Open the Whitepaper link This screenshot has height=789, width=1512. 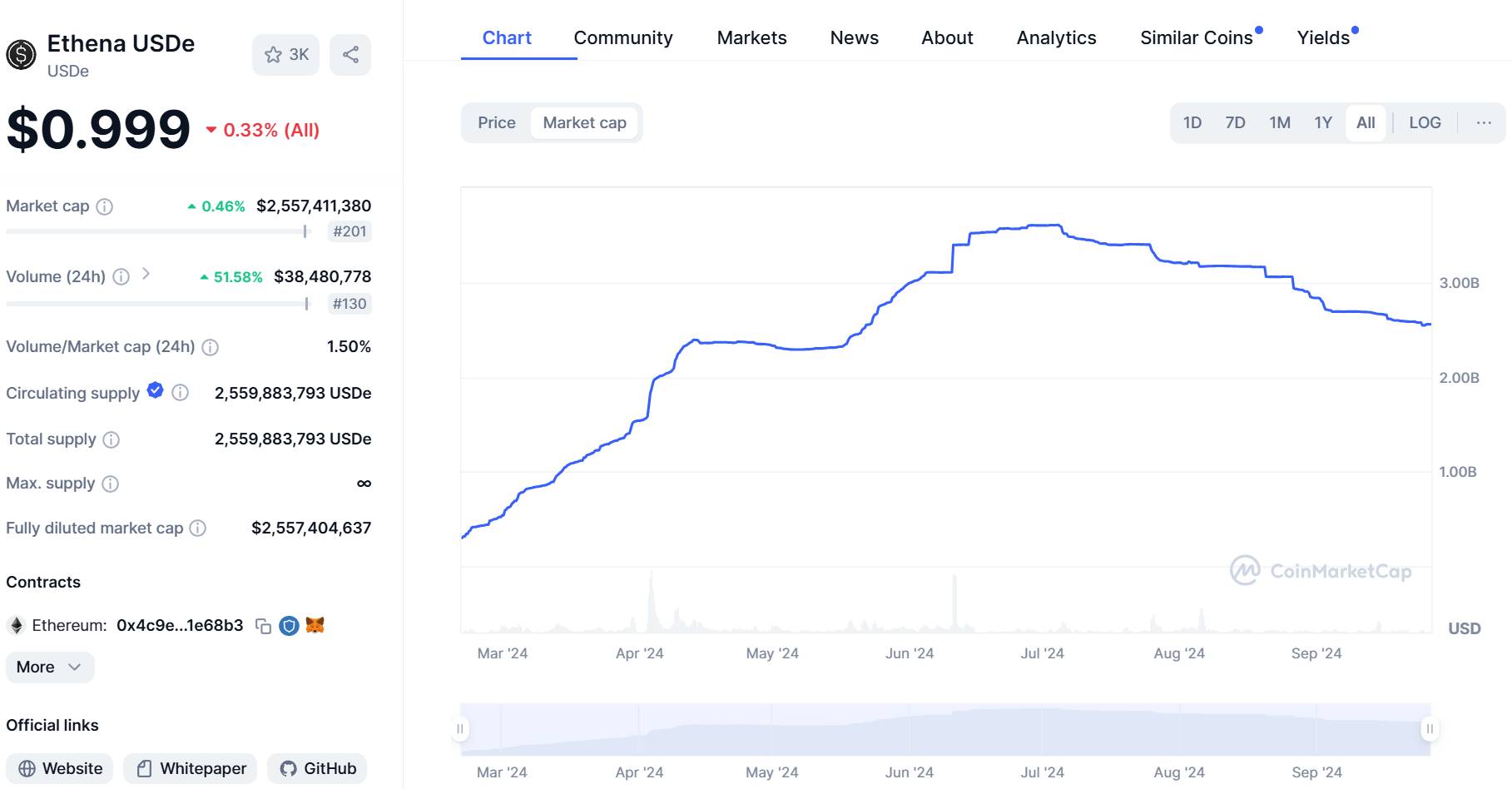click(x=191, y=768)
